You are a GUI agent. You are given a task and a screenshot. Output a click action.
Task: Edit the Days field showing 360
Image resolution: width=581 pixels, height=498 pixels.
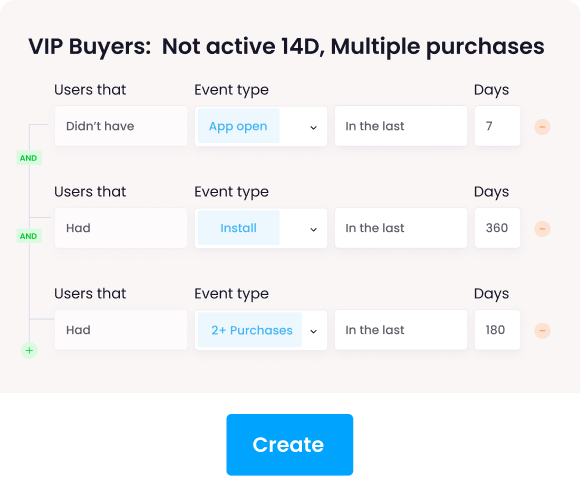click(x=497, y=228)
